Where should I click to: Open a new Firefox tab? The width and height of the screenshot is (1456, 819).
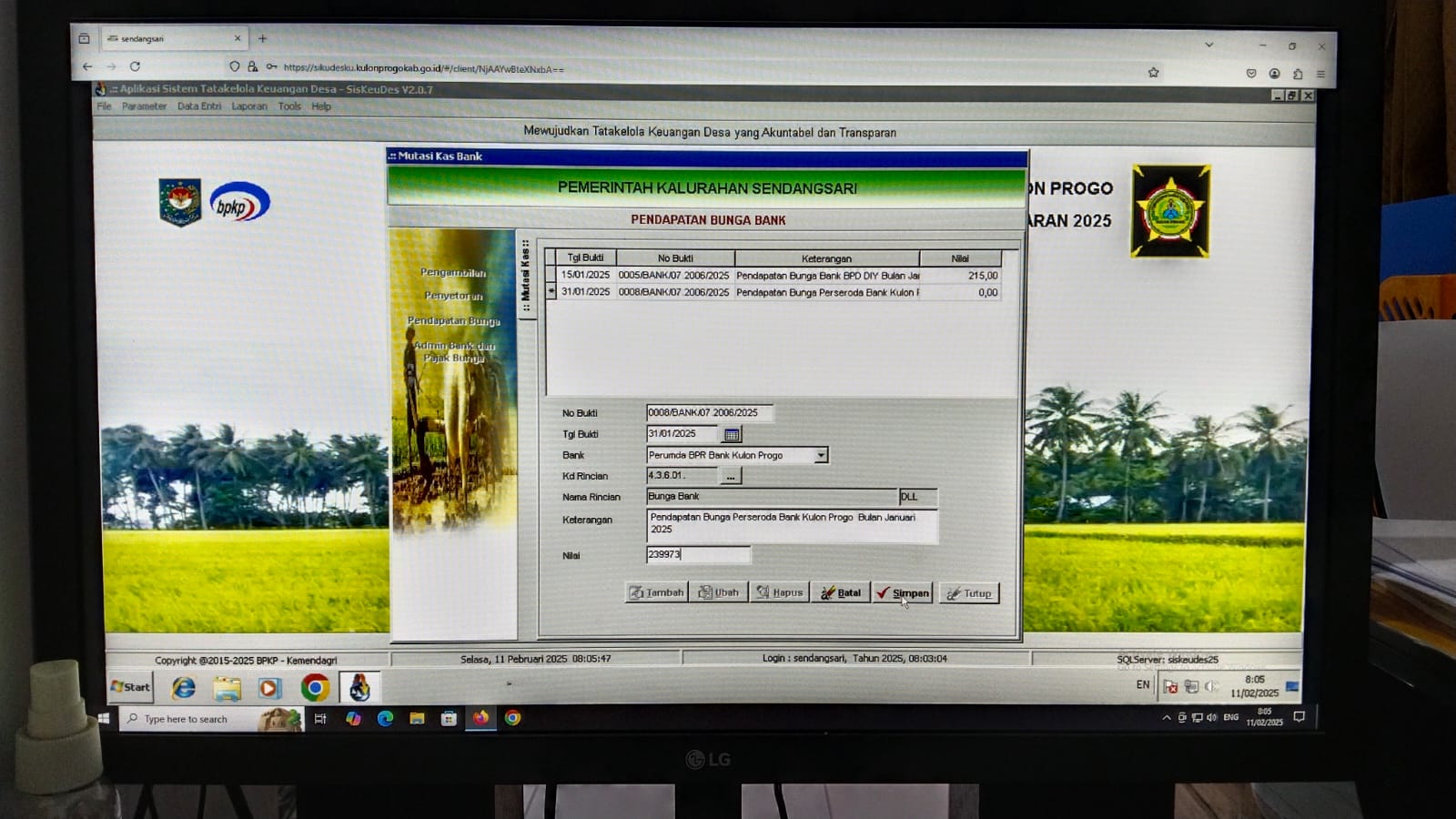pyautogui.click(x=263, y=38)
